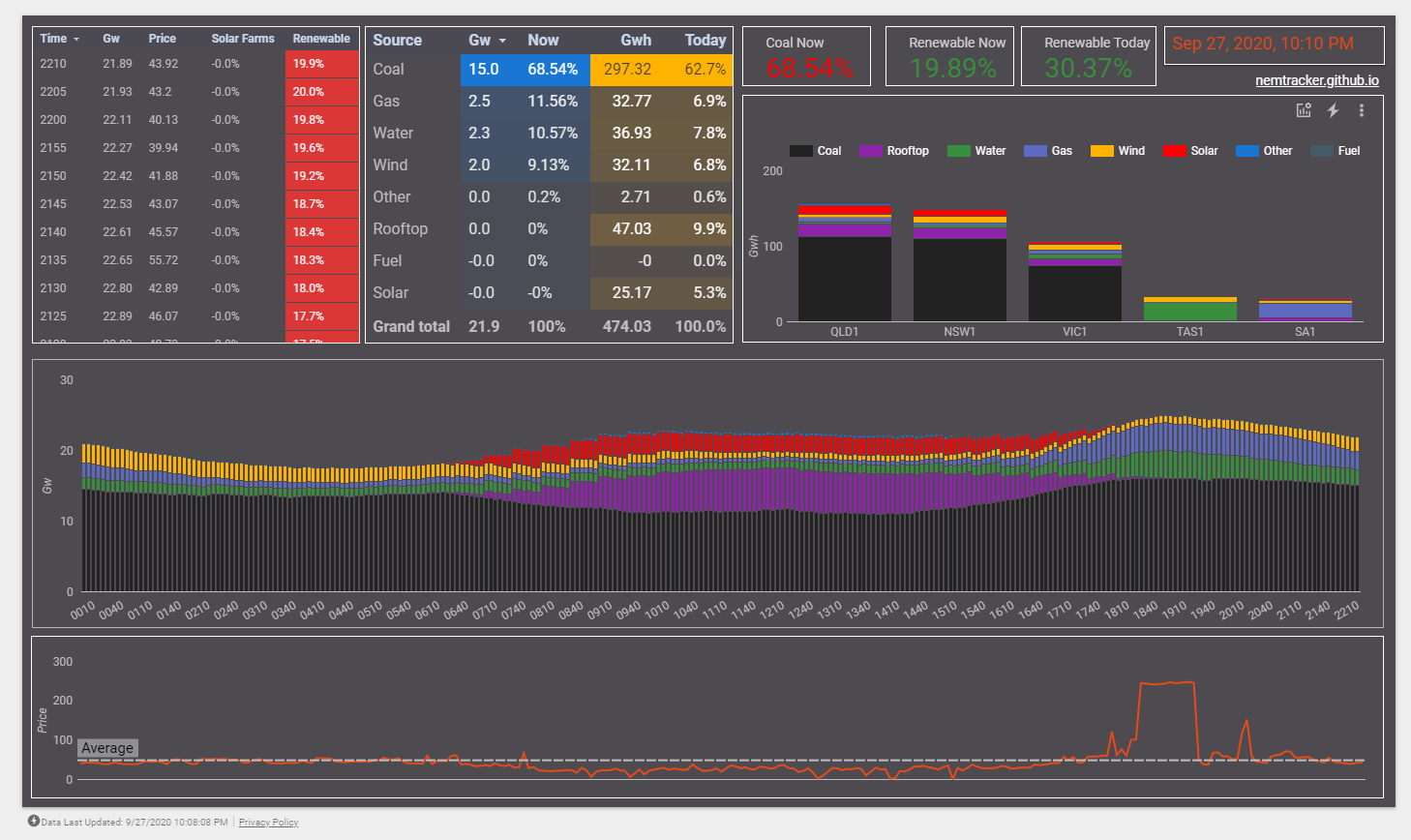The width and height of the screenshot is (1411, 840).
Task: Click the Price column header
Action: click(162, 39)
